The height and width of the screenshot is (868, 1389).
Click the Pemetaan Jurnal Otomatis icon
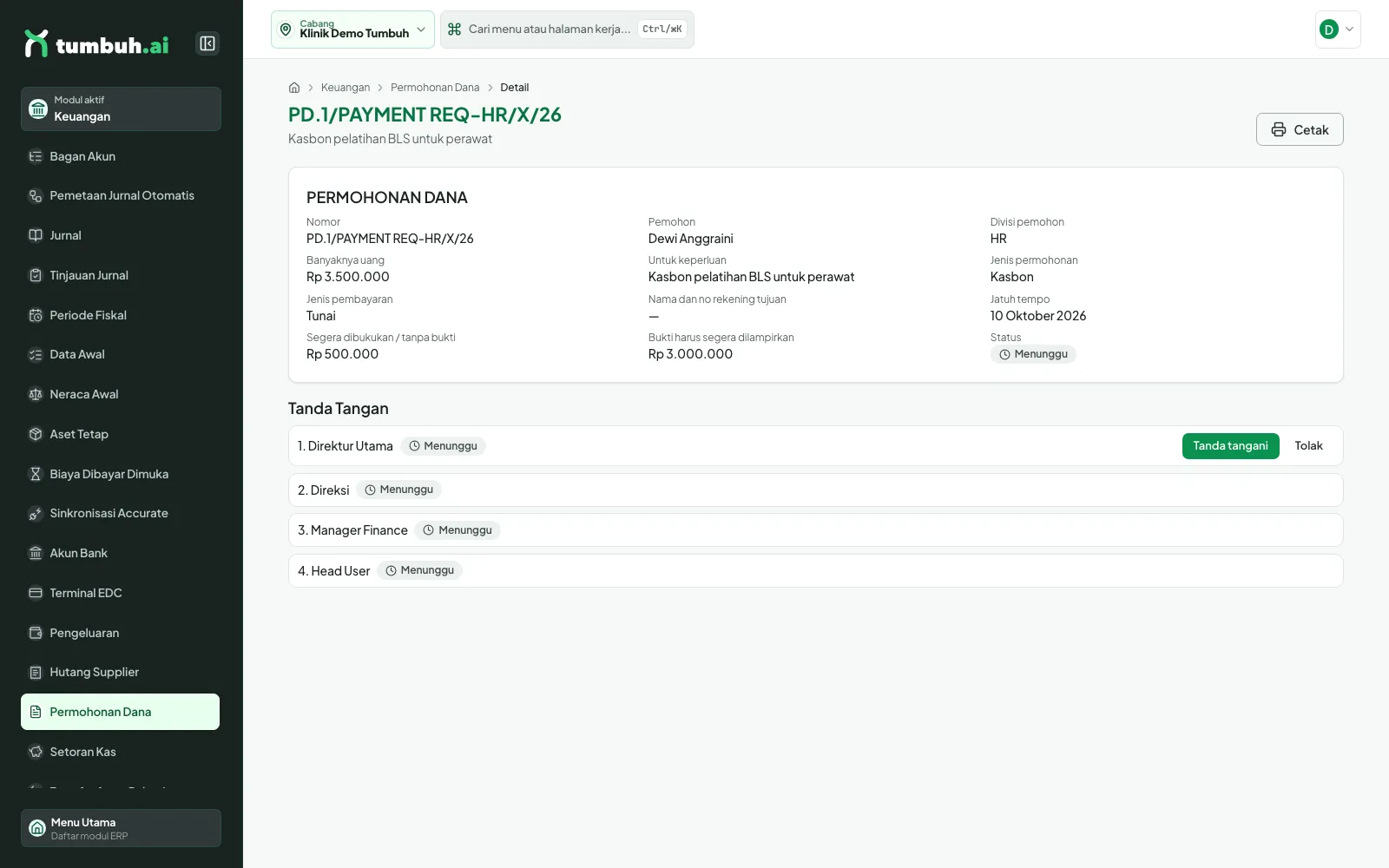click(x=36, y=196)
